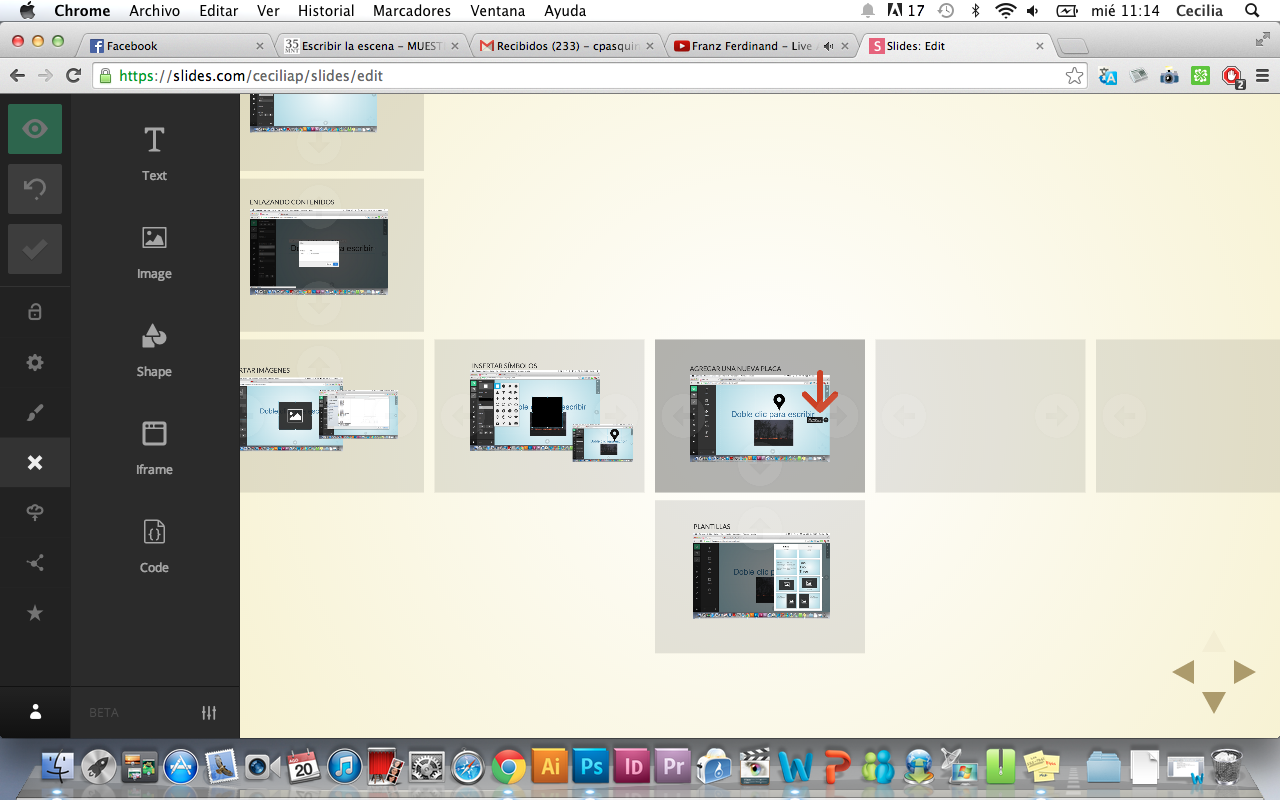Open Bluetooth menu bar icon
Viewport: 1280px width, 800px height.
coord(976,11)
